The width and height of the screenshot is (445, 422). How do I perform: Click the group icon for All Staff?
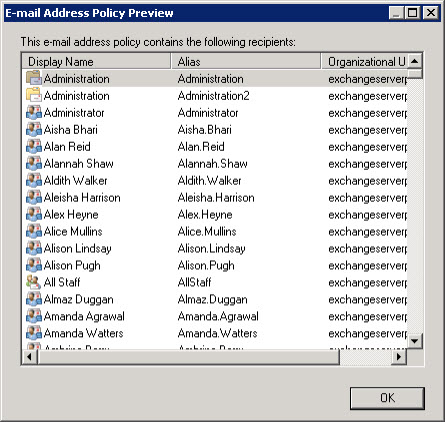[x=34, y=282]
